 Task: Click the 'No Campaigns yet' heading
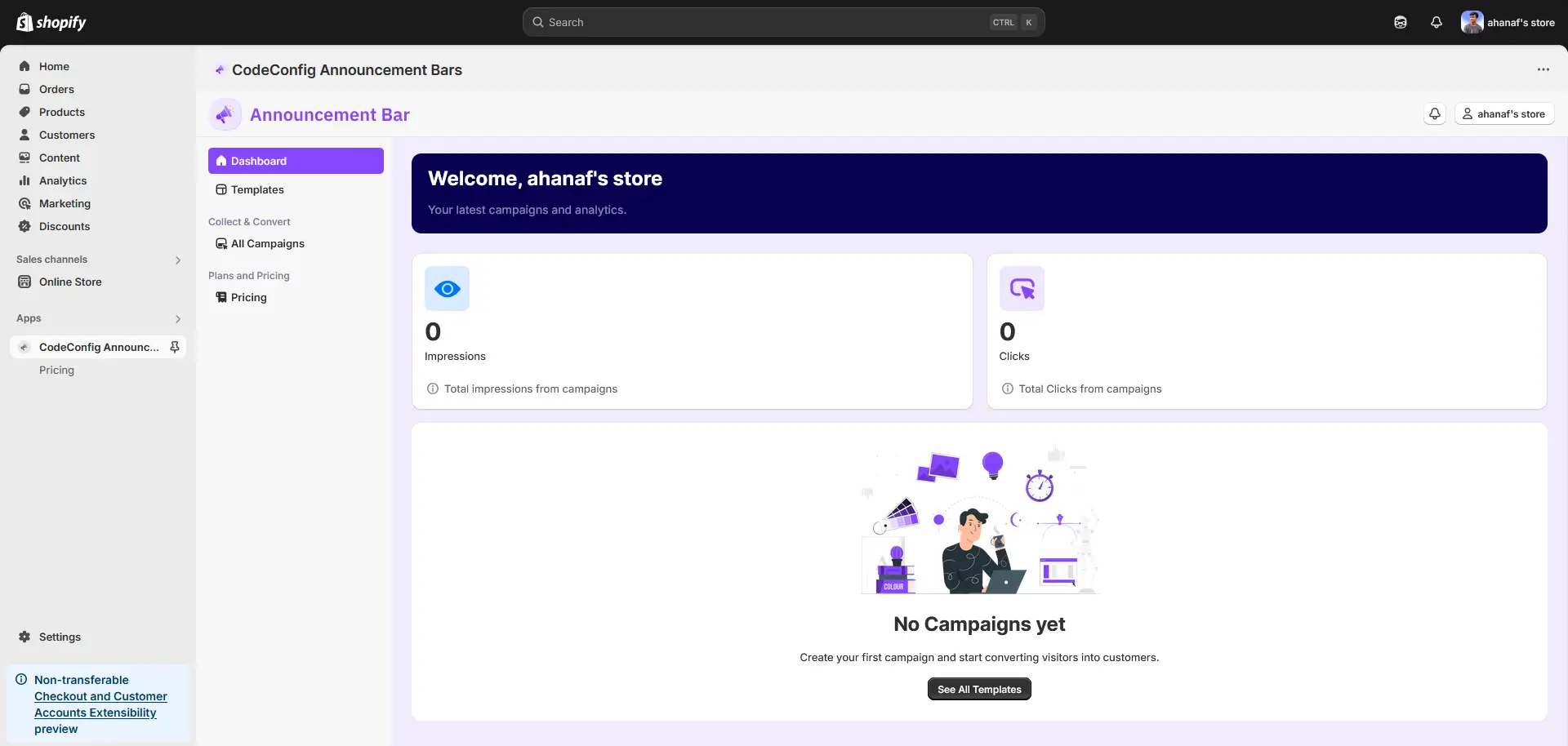pos(979,624)
